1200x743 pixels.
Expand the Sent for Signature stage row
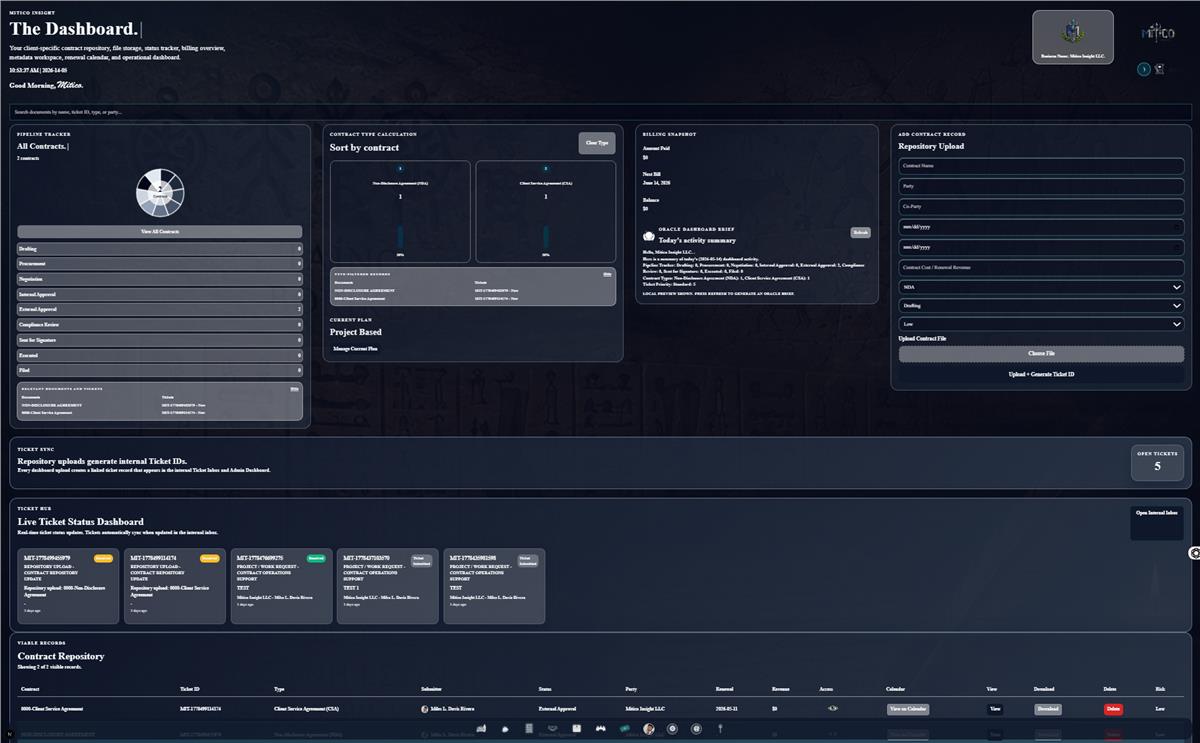click(x=160, y=340)
